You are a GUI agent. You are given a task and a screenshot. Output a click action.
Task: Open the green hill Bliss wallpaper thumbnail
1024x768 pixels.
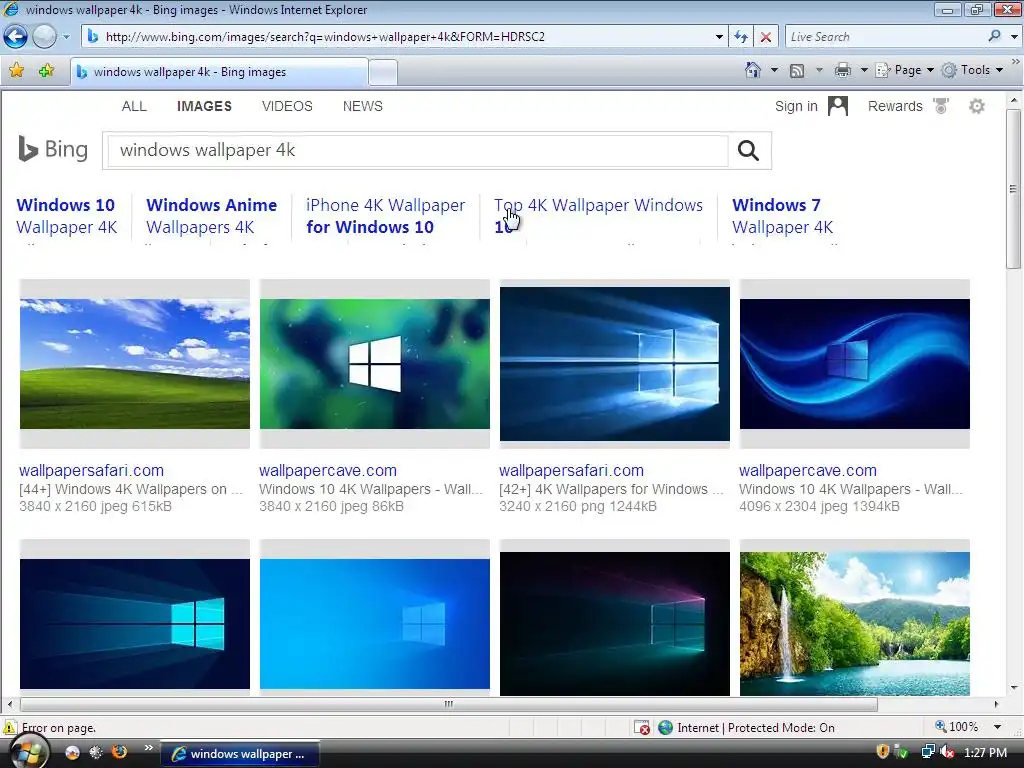[135, 364]
